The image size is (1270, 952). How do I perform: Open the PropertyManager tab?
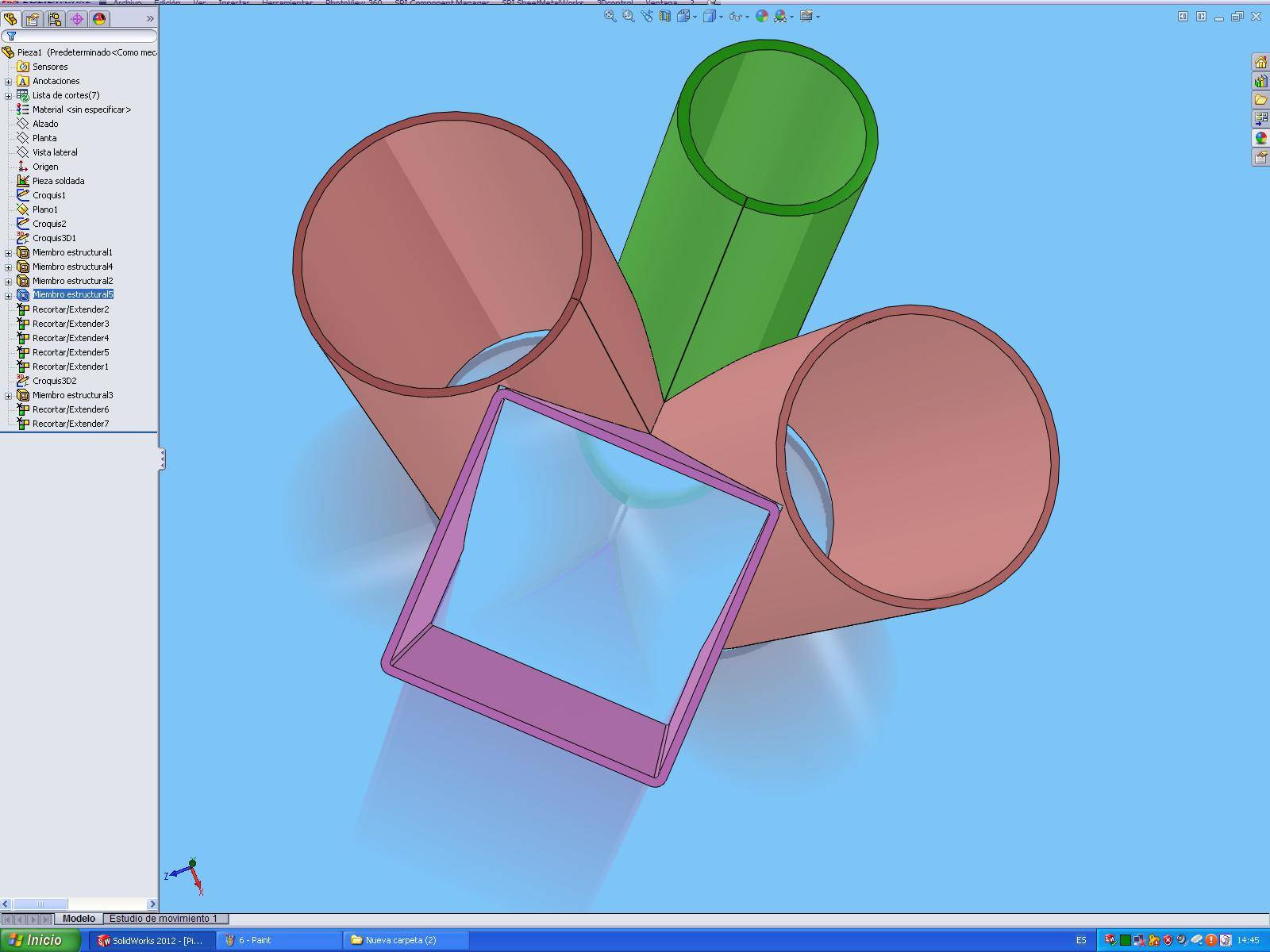(33, 18)
